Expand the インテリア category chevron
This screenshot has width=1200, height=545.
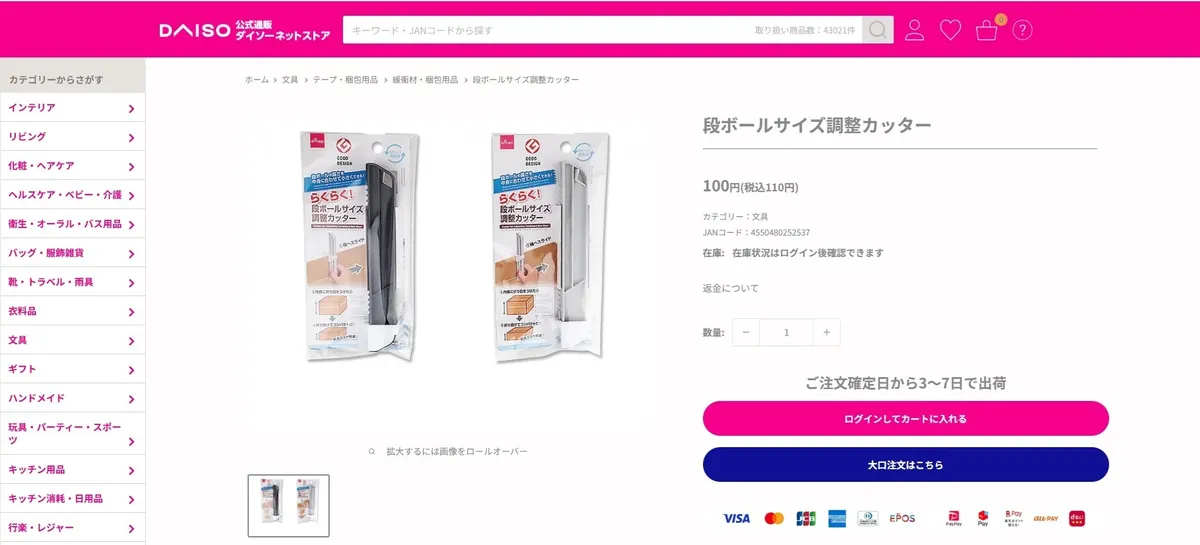tap(131, 108)
